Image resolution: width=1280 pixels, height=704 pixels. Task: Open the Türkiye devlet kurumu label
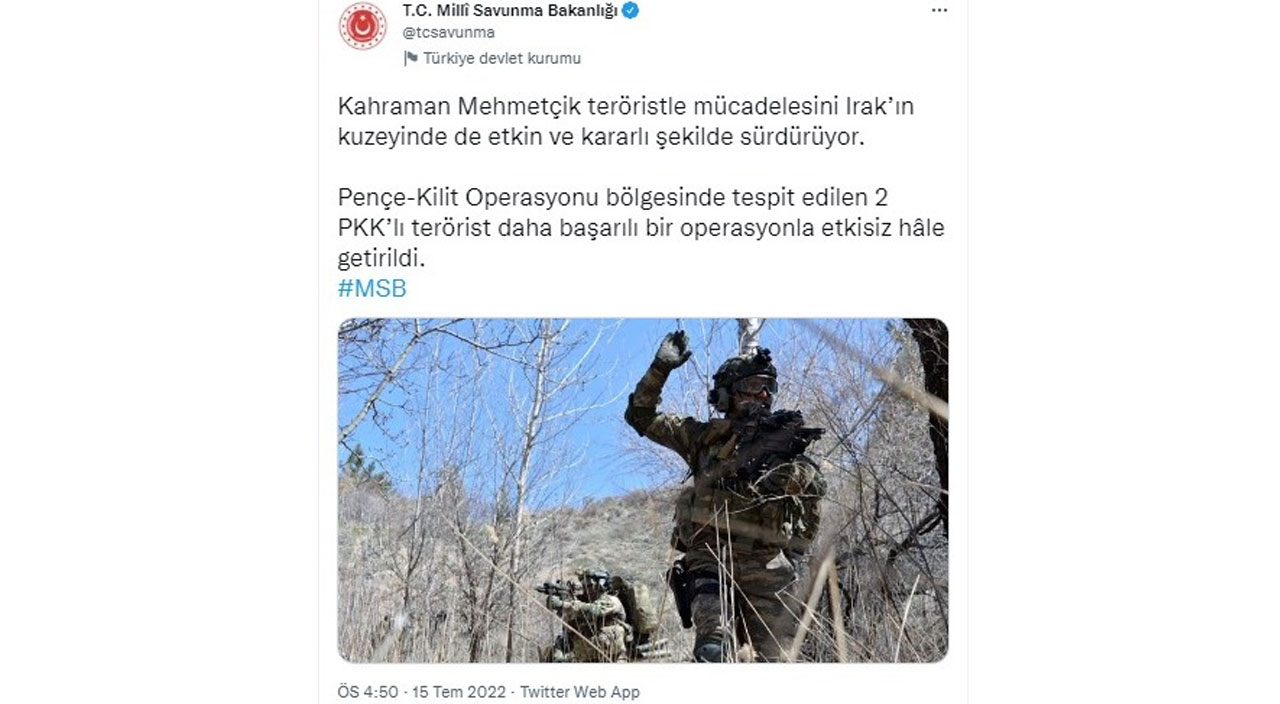[501, 58]
